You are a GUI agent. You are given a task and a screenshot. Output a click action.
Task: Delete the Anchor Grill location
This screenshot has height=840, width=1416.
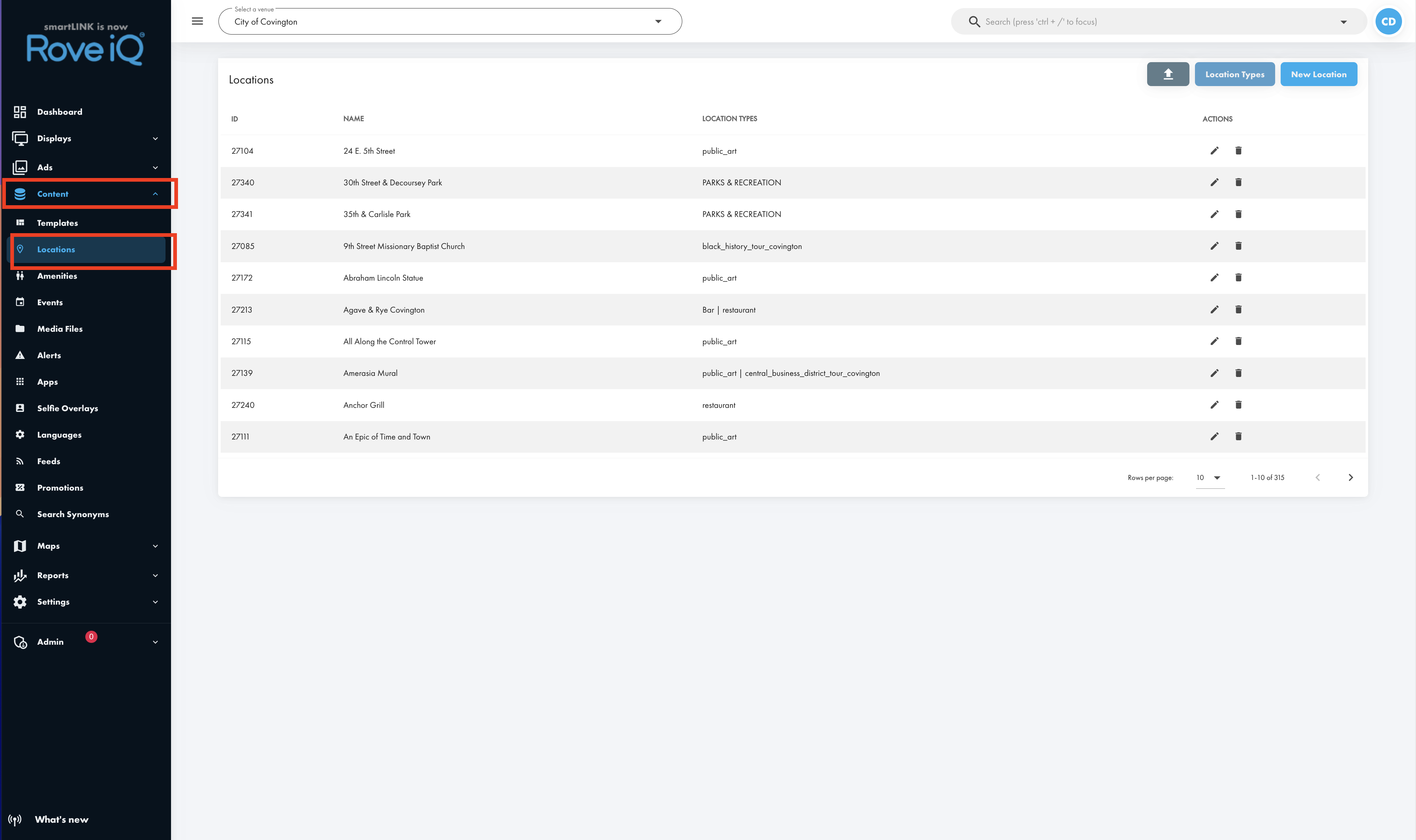coord(1238,405)
